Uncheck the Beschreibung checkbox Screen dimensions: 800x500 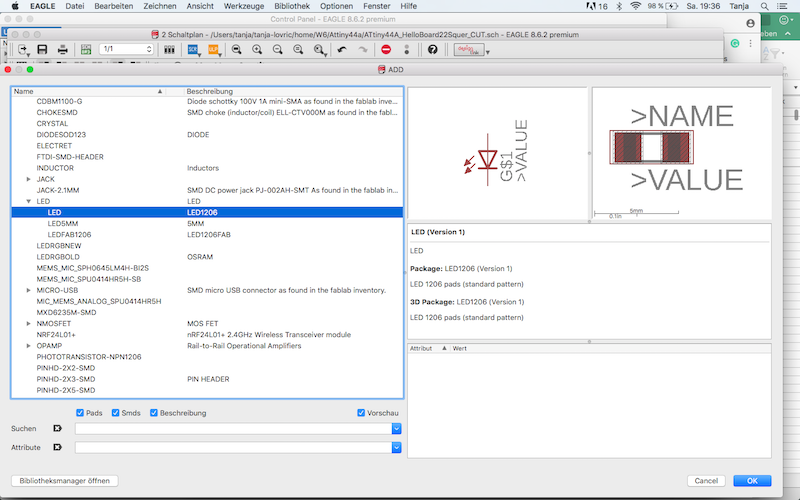[154, 413]
